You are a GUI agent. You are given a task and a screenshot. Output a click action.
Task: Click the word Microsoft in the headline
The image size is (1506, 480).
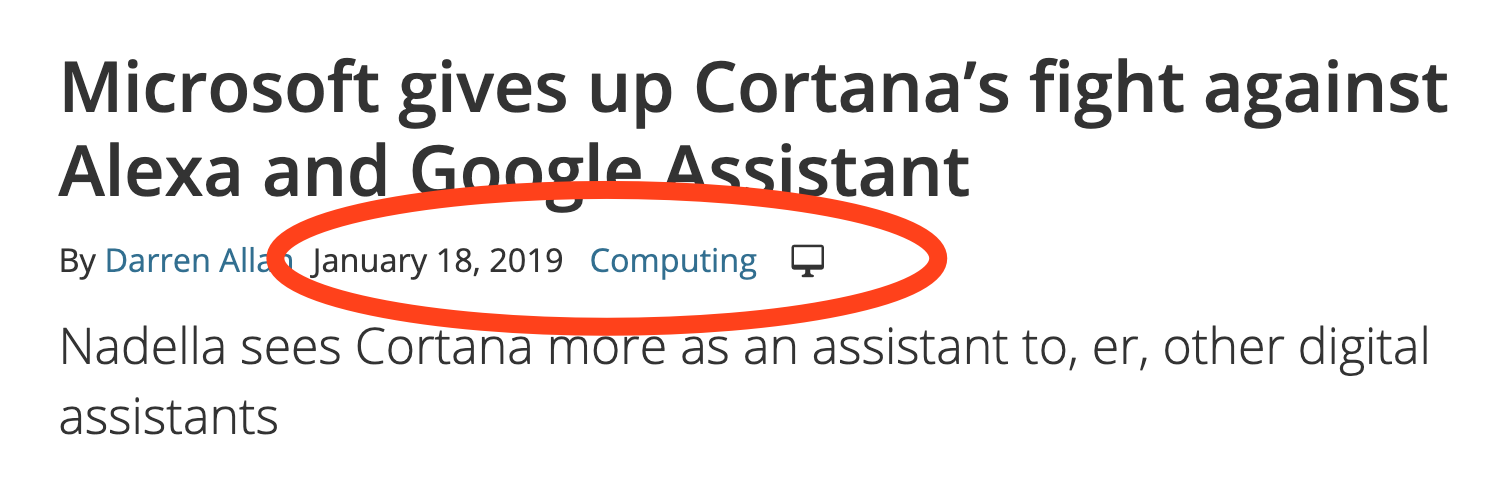(219, 90)
